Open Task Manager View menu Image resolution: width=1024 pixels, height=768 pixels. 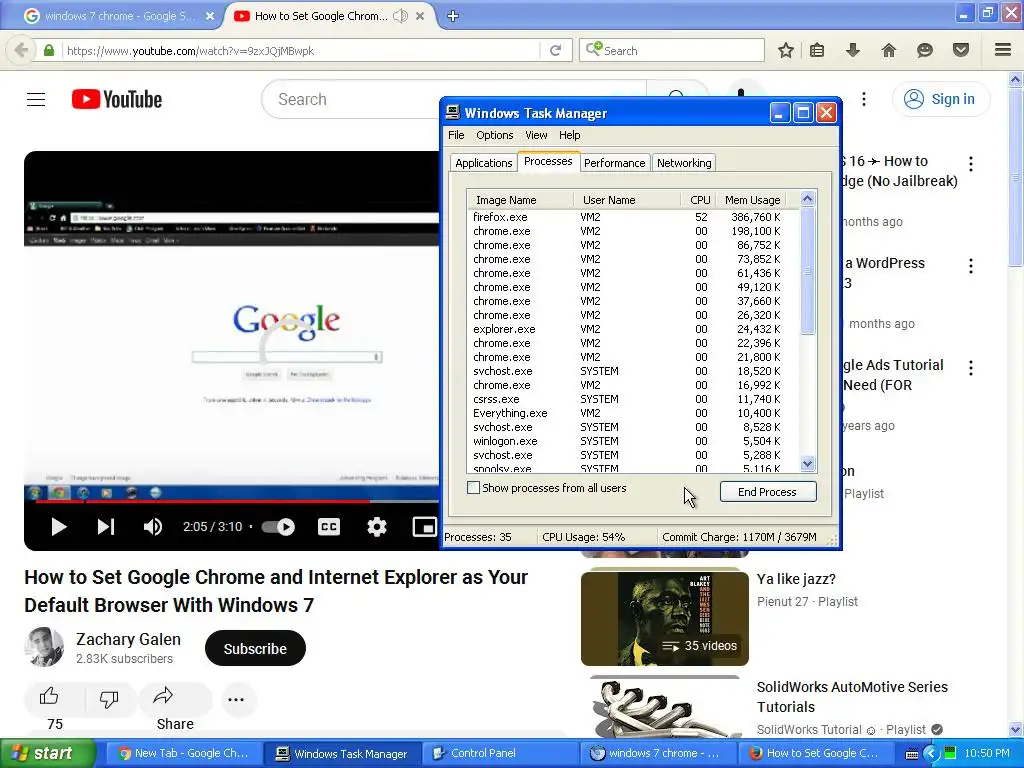[536, 135]
